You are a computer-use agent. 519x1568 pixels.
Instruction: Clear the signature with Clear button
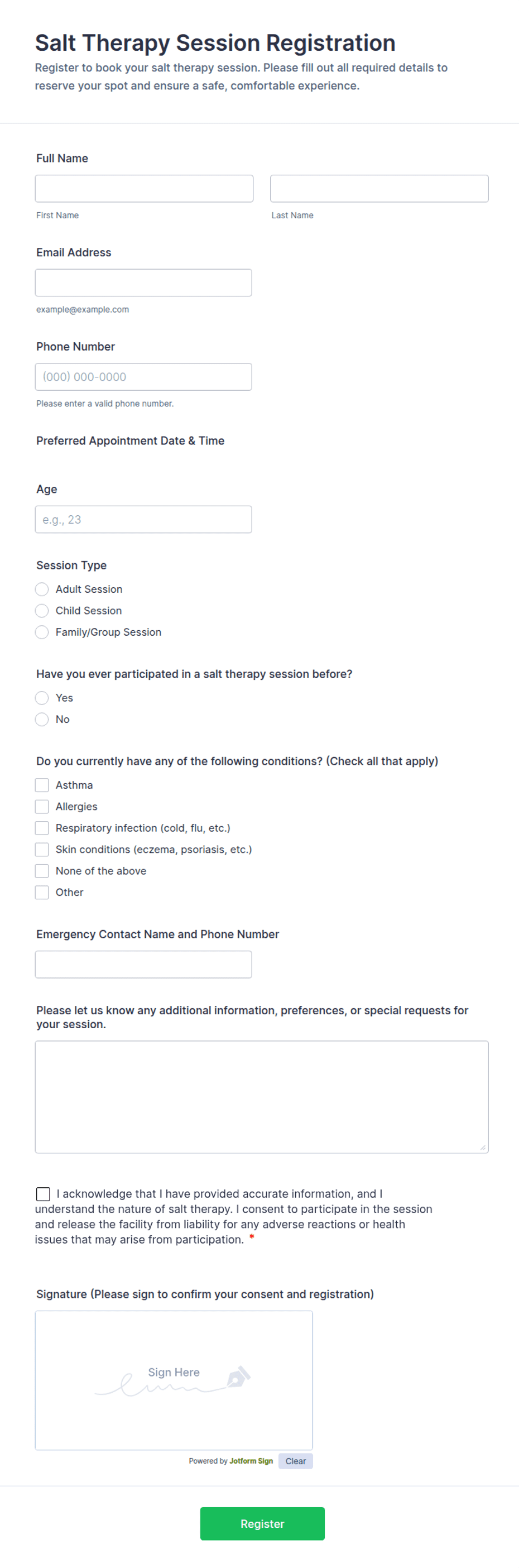click(296, 1461)
